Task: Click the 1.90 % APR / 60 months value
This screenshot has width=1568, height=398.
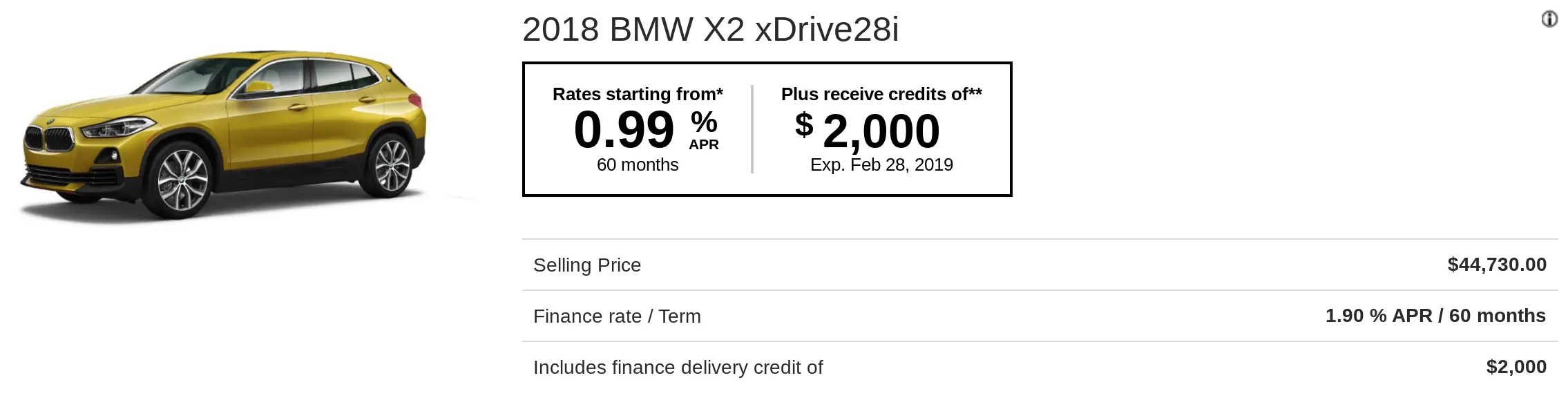Action: point(1435,316)
